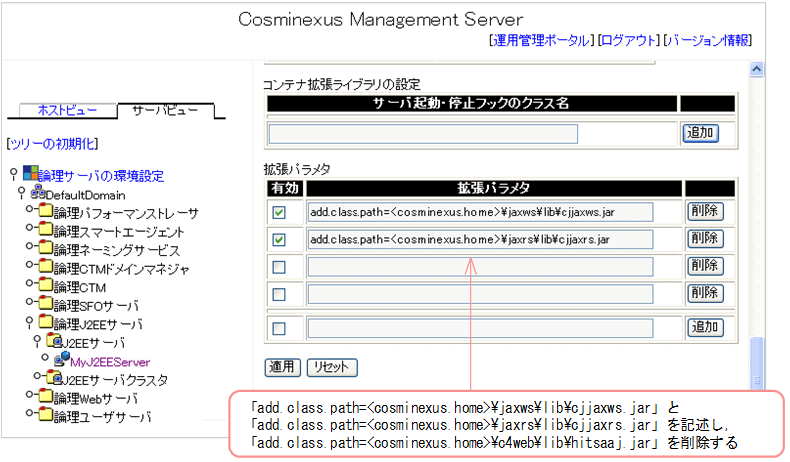Screen dimensions: 790x462
Task: Expand the 論理ネーミングサービス node
Action: click(30, 246)
